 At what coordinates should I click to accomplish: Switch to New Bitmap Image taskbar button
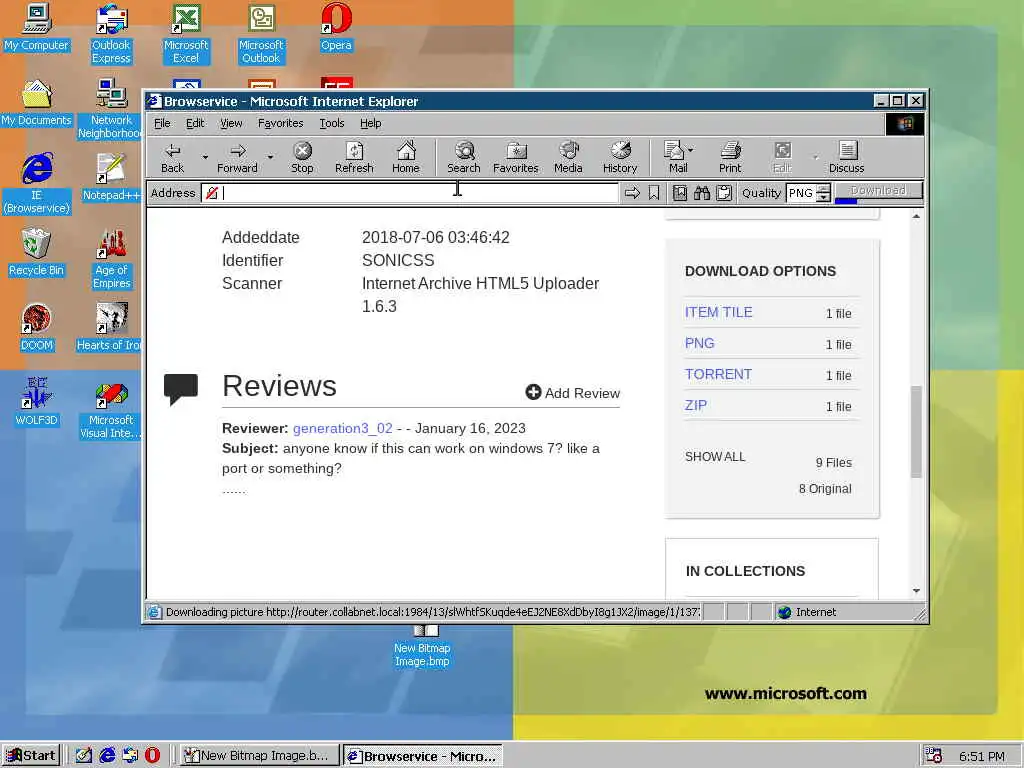coord(259,755)
